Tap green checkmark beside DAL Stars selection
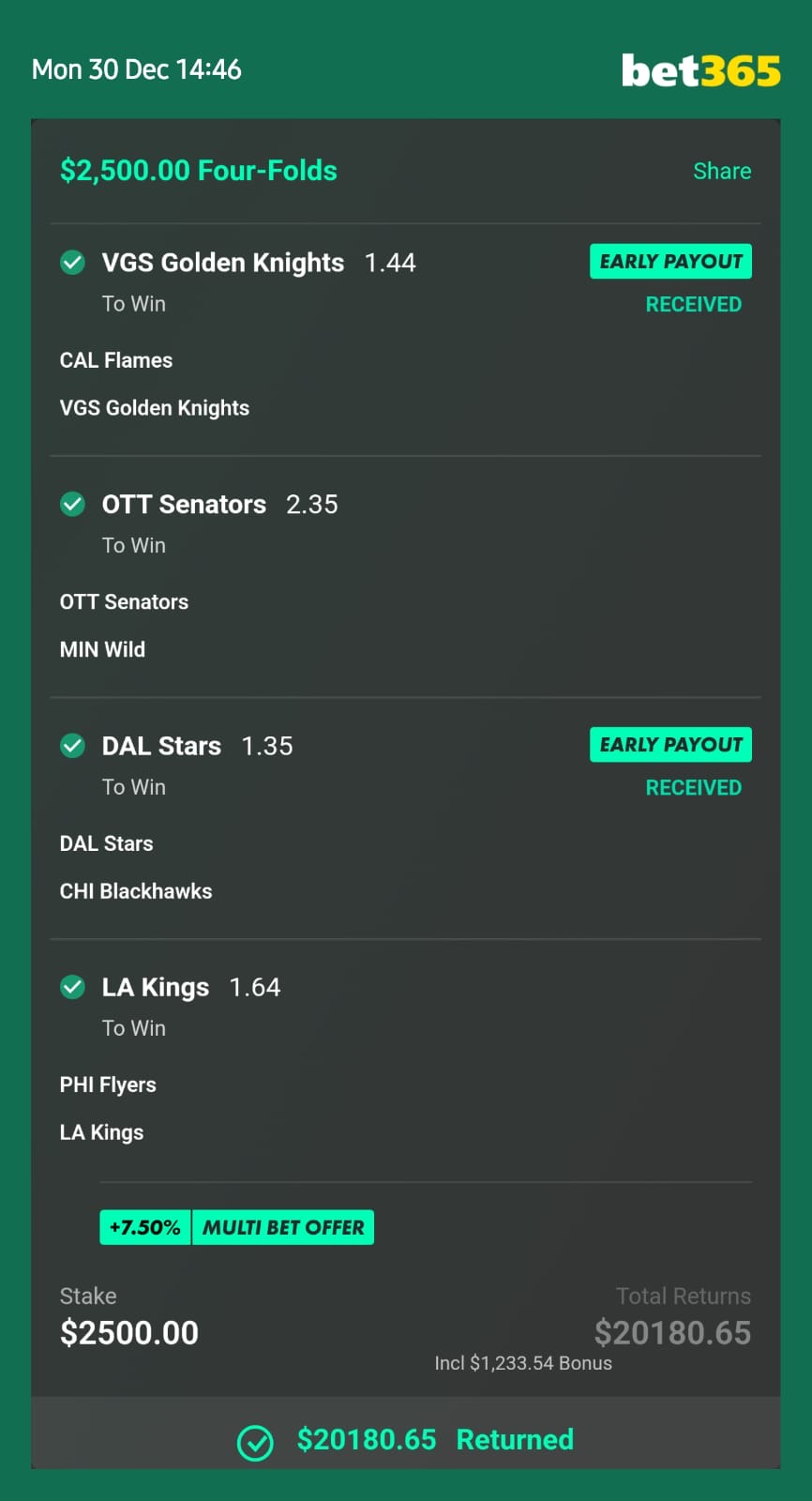 [72, 746]
